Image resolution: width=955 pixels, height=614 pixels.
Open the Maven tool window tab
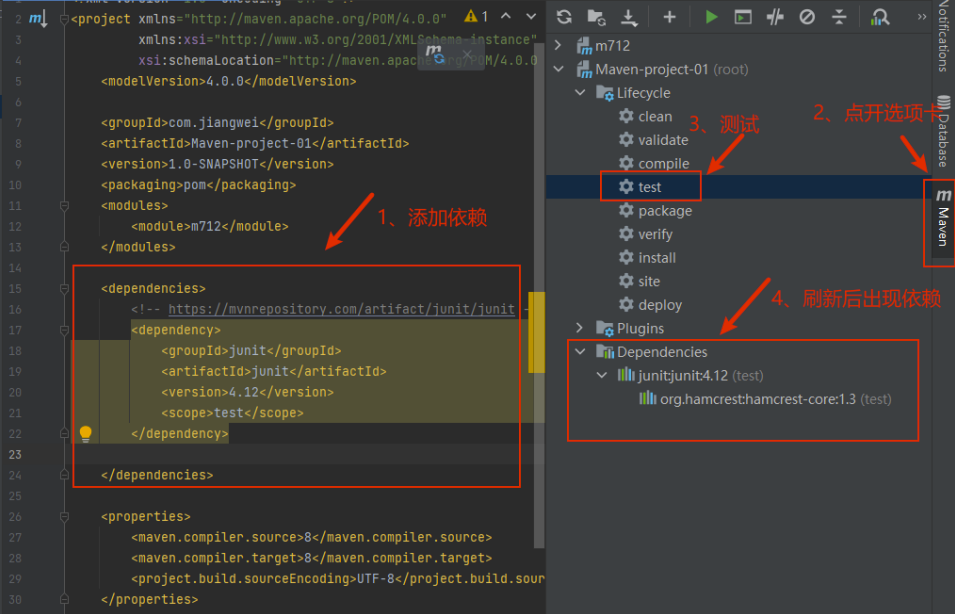tap(942, 218)
